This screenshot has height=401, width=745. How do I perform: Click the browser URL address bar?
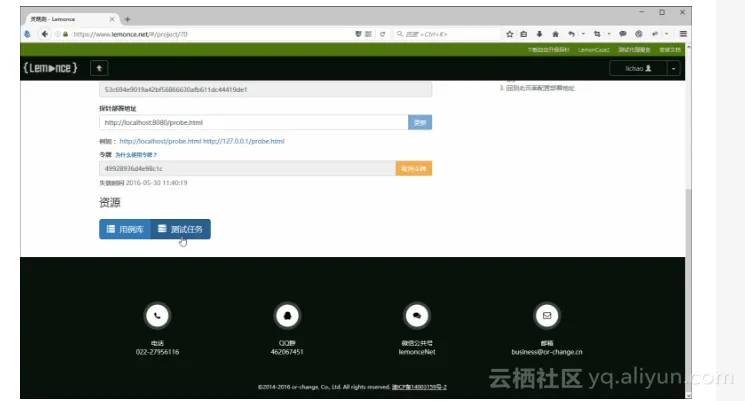[211, 34]
